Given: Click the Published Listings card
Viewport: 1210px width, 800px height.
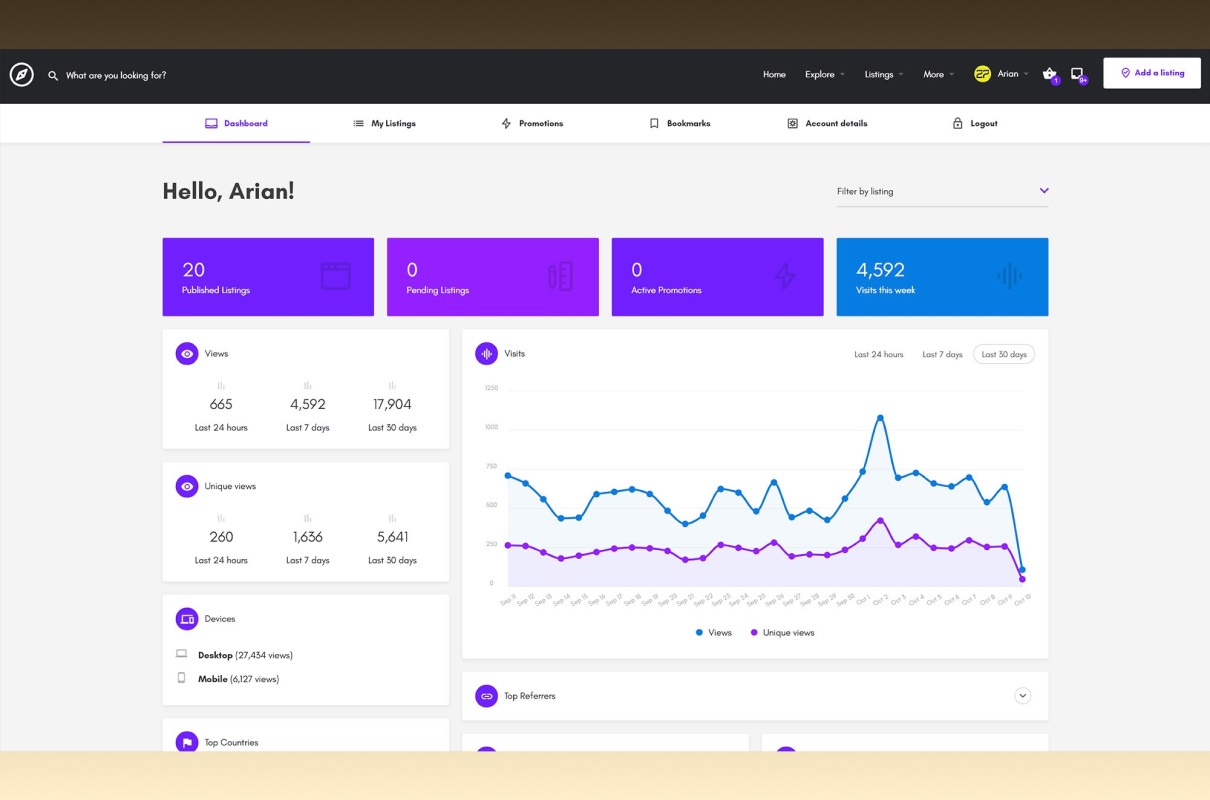Looking at the screenshot, I should (268, 277).
